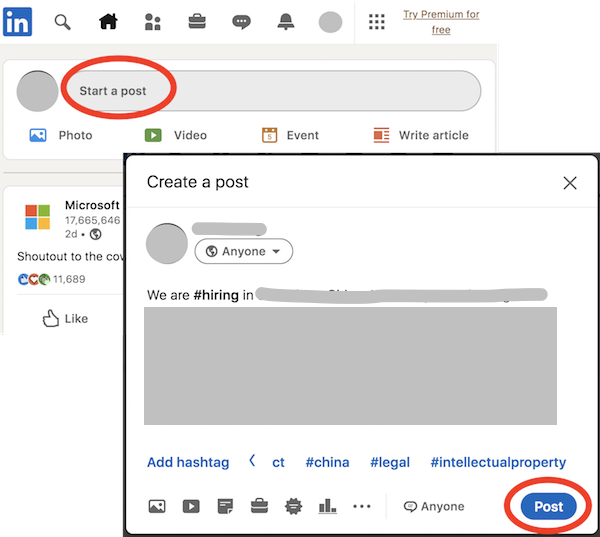Open the Messaging chat bubble icon
600x537 pixels.
241,22
